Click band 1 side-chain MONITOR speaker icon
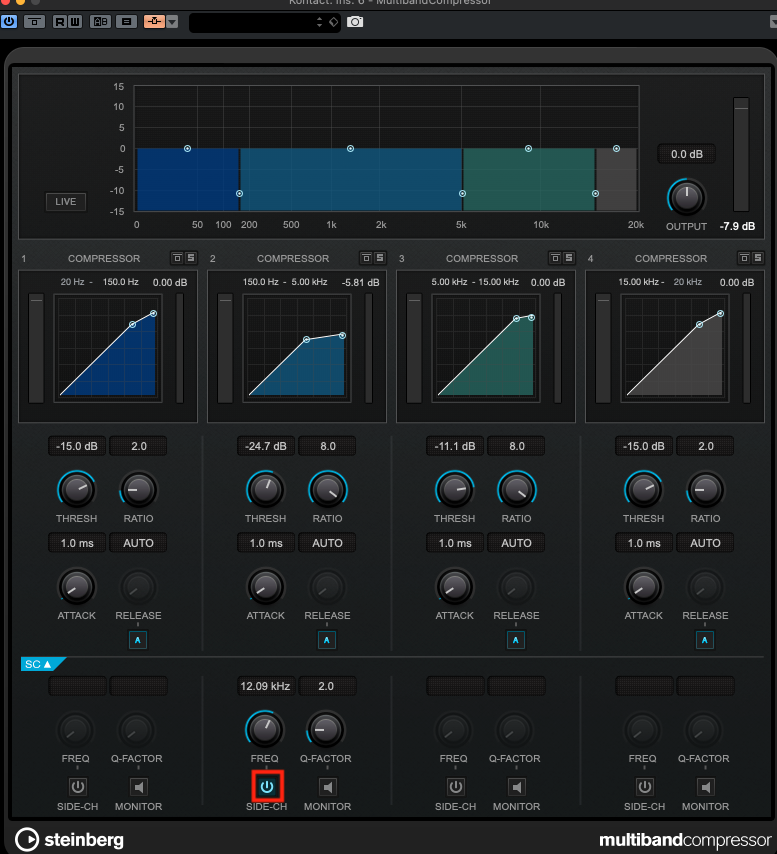 point(138,787)
